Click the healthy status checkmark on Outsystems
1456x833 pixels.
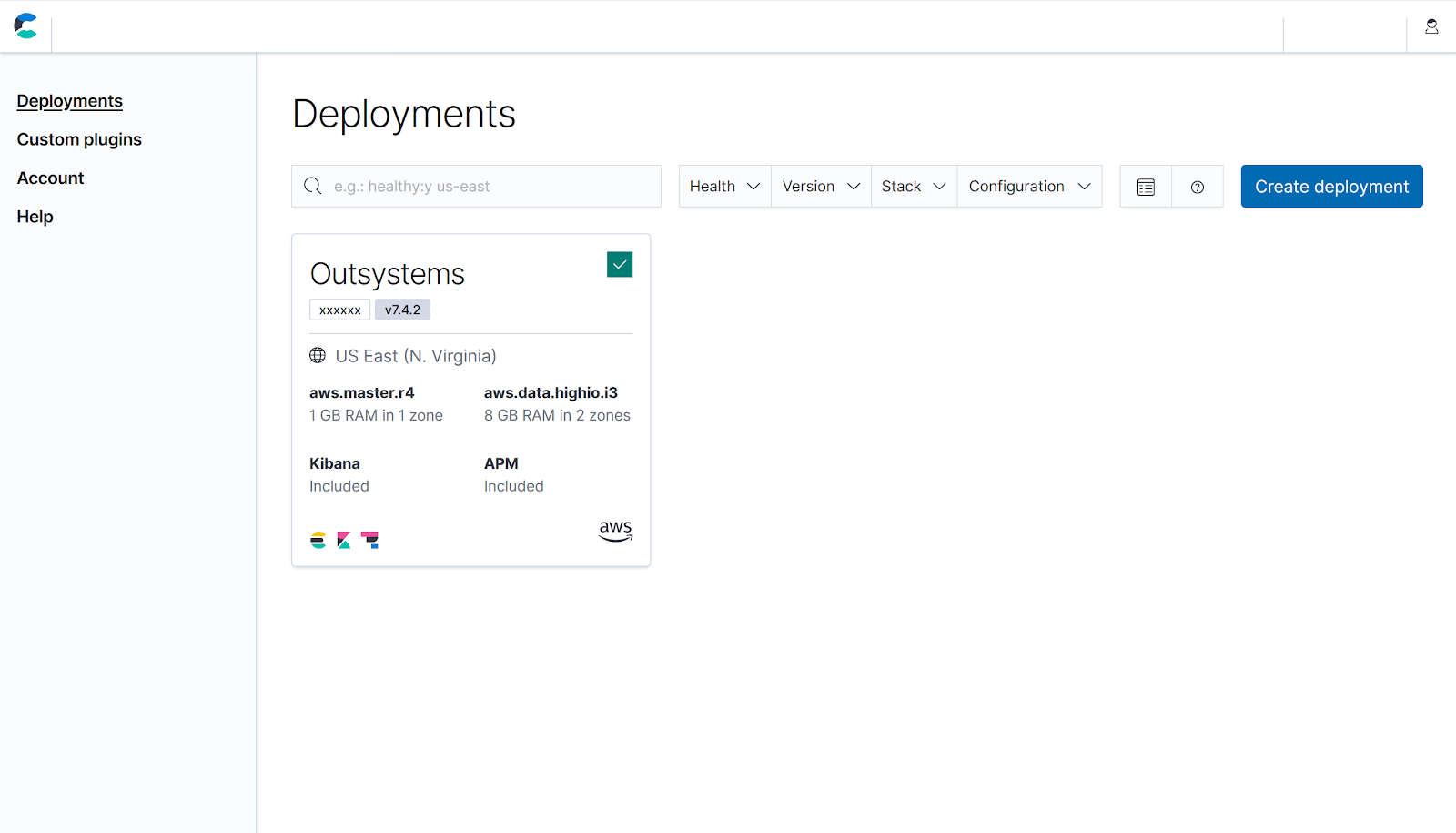click(x=620, y=265)
